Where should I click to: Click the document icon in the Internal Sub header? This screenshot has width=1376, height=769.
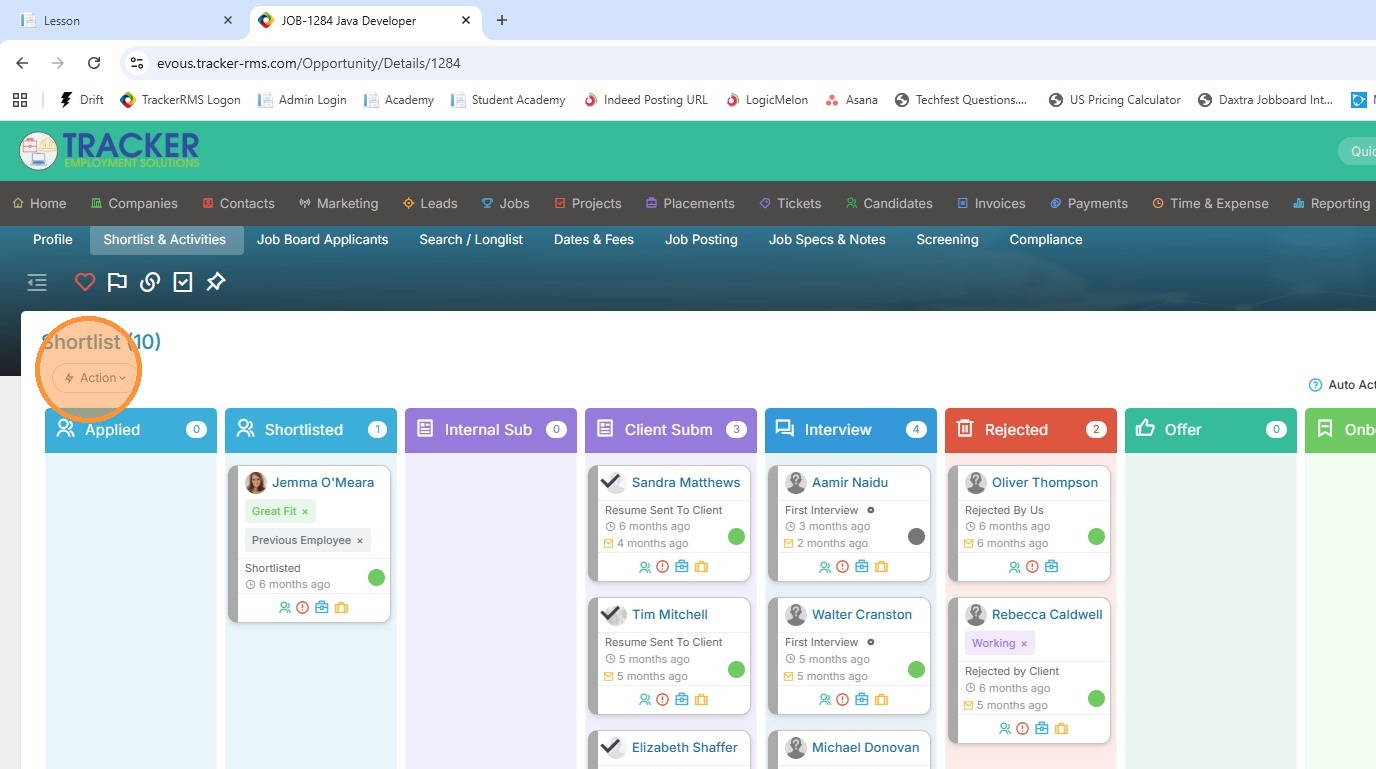coord(425,428)
